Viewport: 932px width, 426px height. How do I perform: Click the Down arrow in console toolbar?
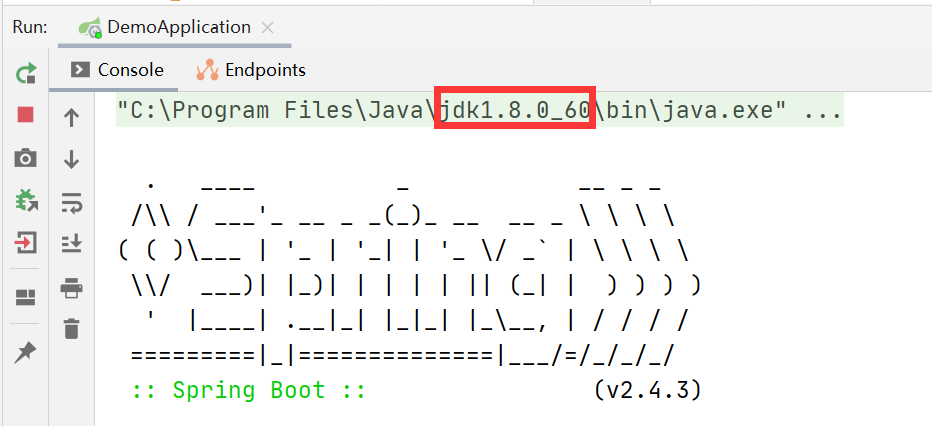tap(71, 159)
